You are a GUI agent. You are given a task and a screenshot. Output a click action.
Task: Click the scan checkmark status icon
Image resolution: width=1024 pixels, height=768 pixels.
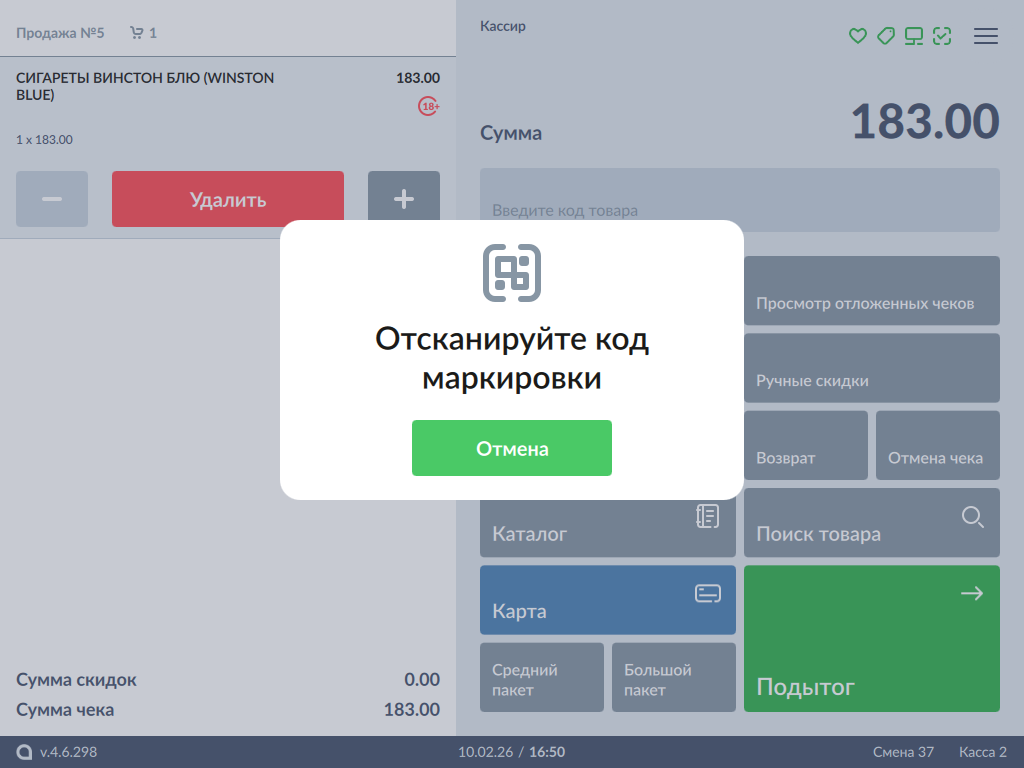941,36
